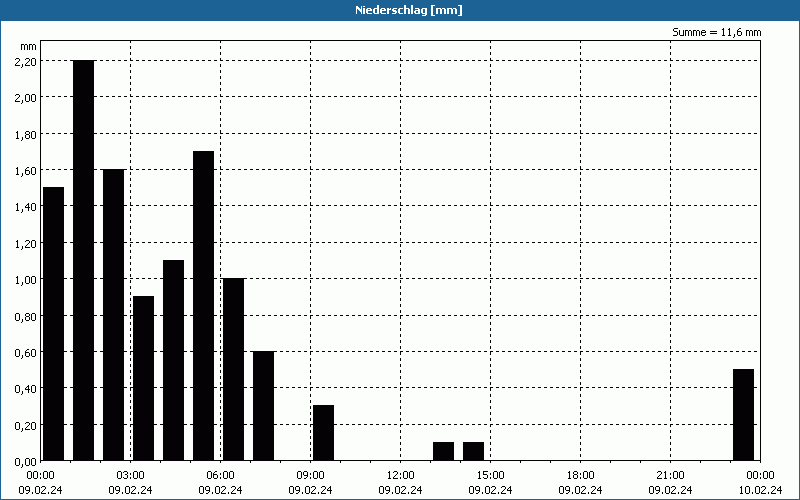
Task: Click the 1,20 y-axis label
Action: click(26, 244)
